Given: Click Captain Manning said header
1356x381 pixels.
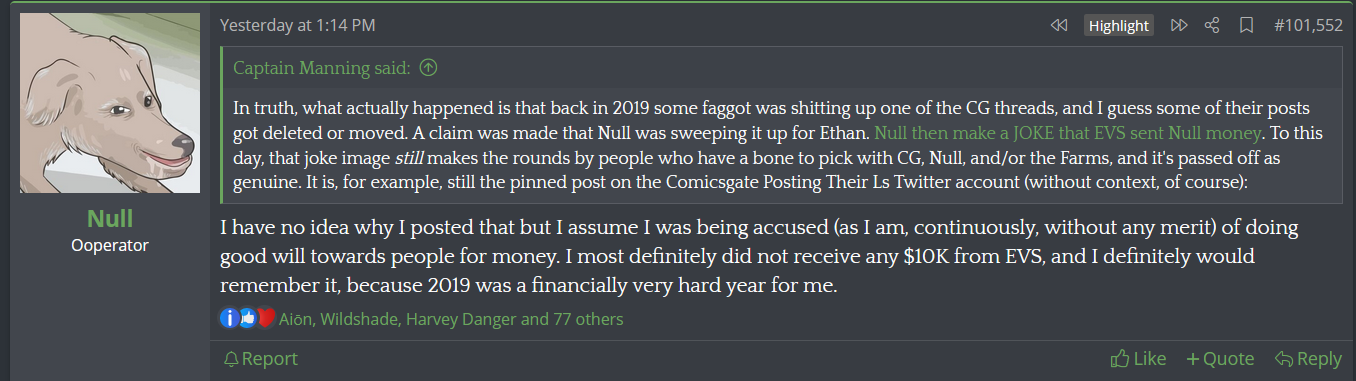Looking at the screenshot, I should (323, 68).
